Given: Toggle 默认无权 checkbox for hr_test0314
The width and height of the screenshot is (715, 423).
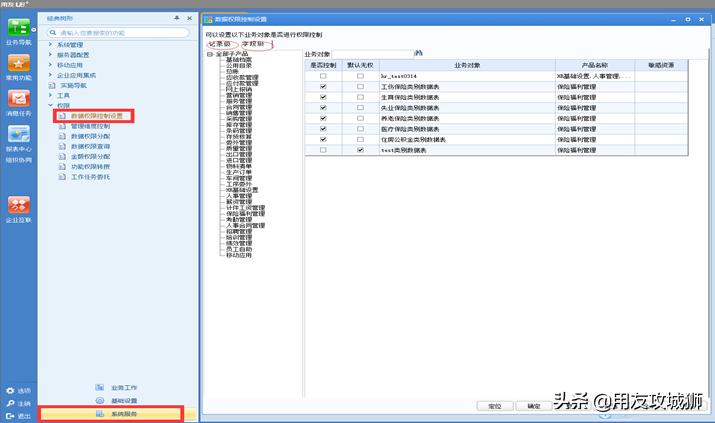Looking at the screenshot, I should click(x=360, y=76).
